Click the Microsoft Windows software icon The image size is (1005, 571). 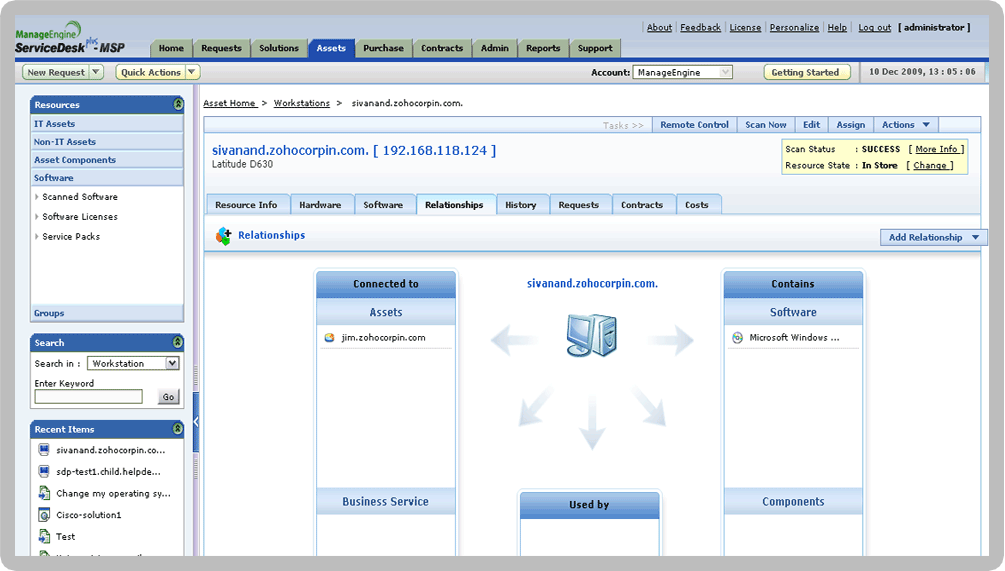coord(738,338)
